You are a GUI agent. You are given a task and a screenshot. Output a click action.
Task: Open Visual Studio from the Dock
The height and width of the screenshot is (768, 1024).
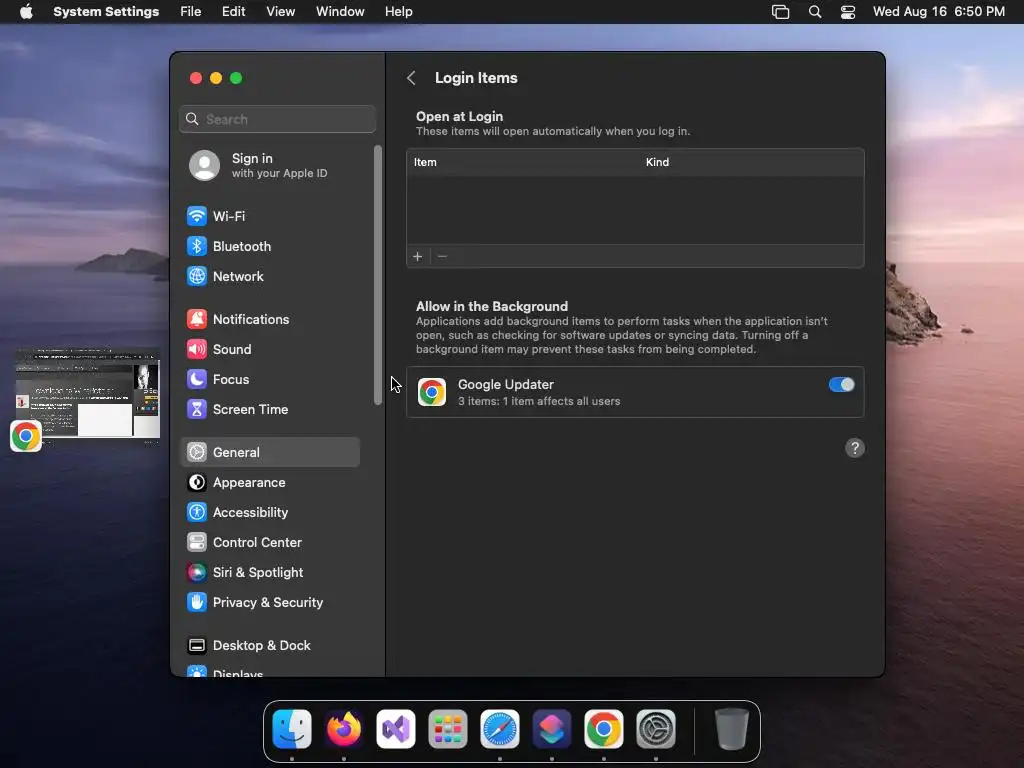click(396, 729)
